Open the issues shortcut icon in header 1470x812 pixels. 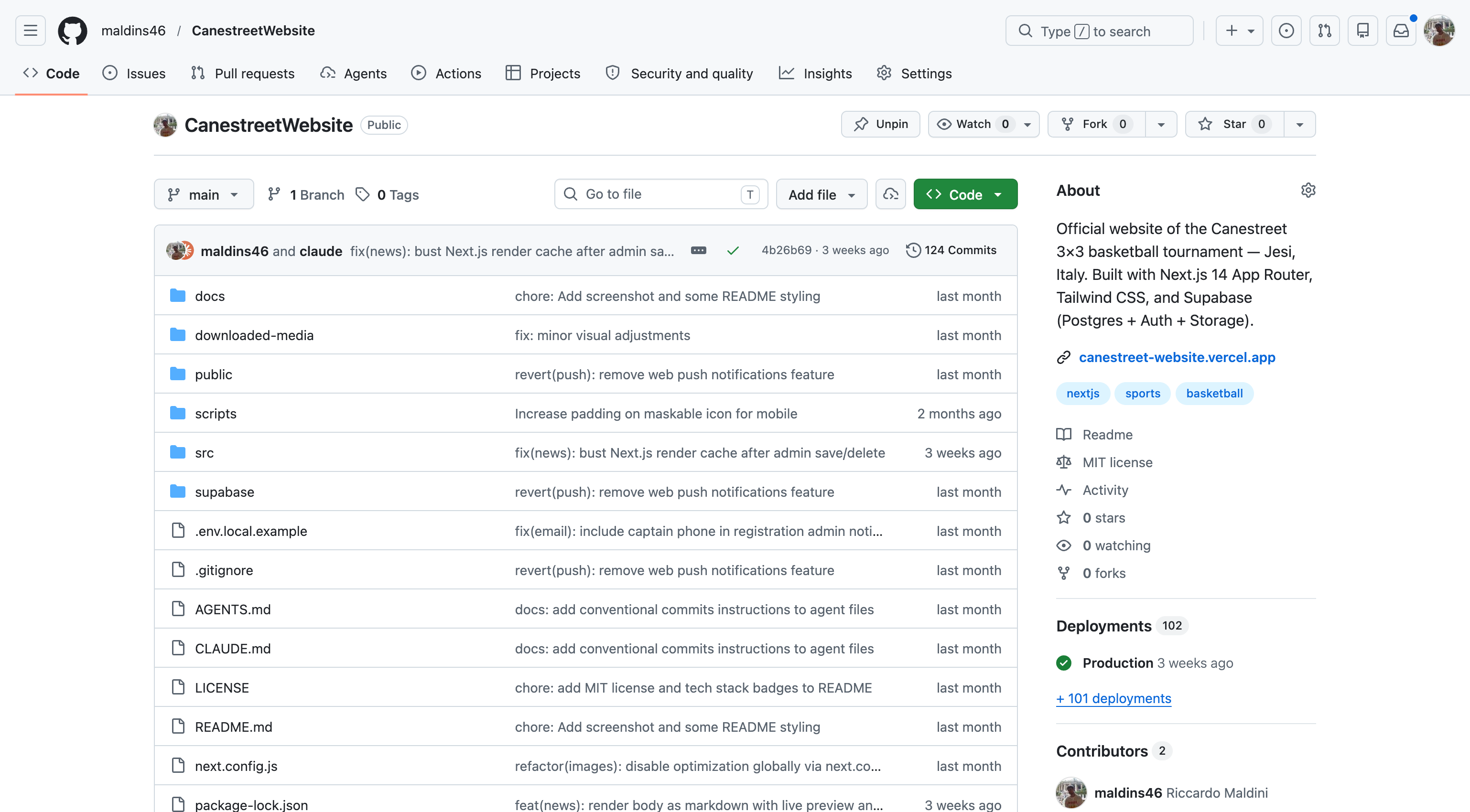point(1286,31)
